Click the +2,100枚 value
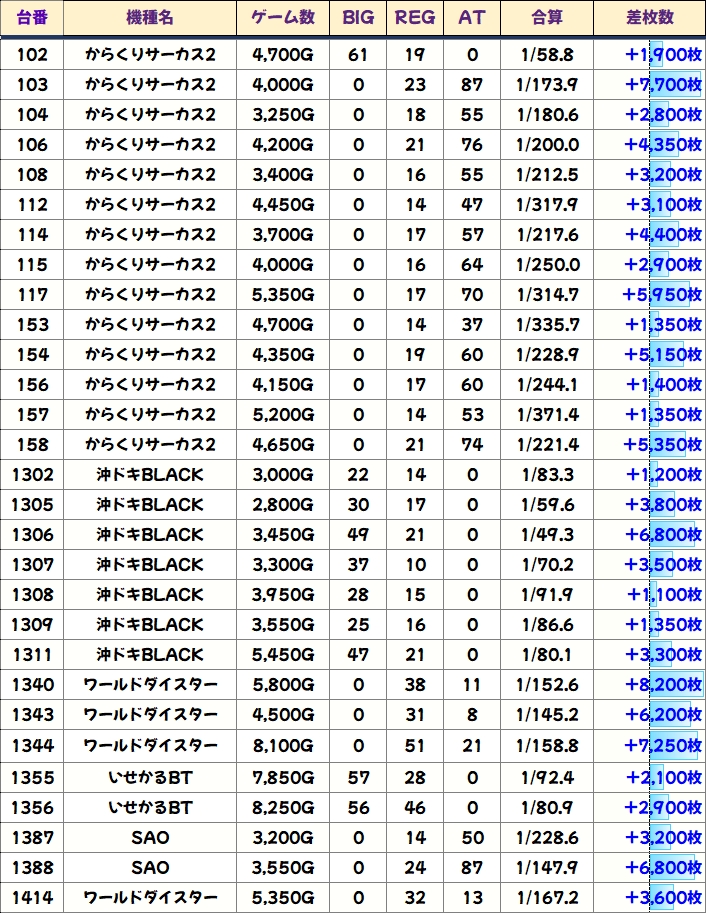 (x=664, y=777)
